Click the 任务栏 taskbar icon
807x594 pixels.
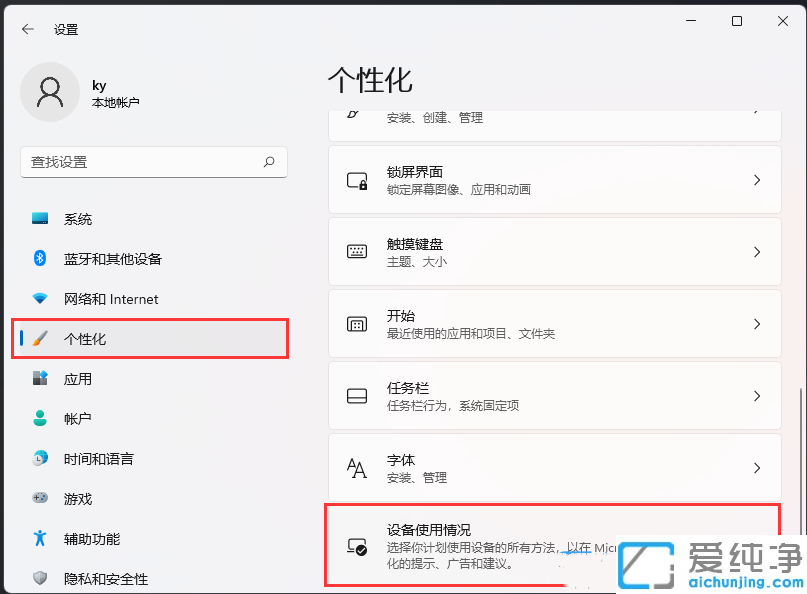(357, 395)
